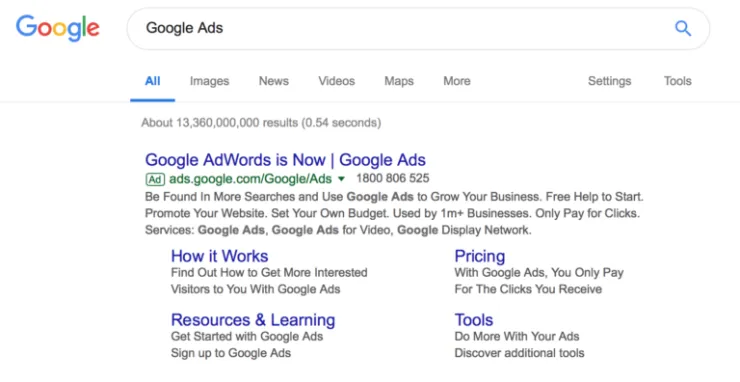740x382 pixels.
Task: Switch to the Videos tab
Action: (336, 81)
